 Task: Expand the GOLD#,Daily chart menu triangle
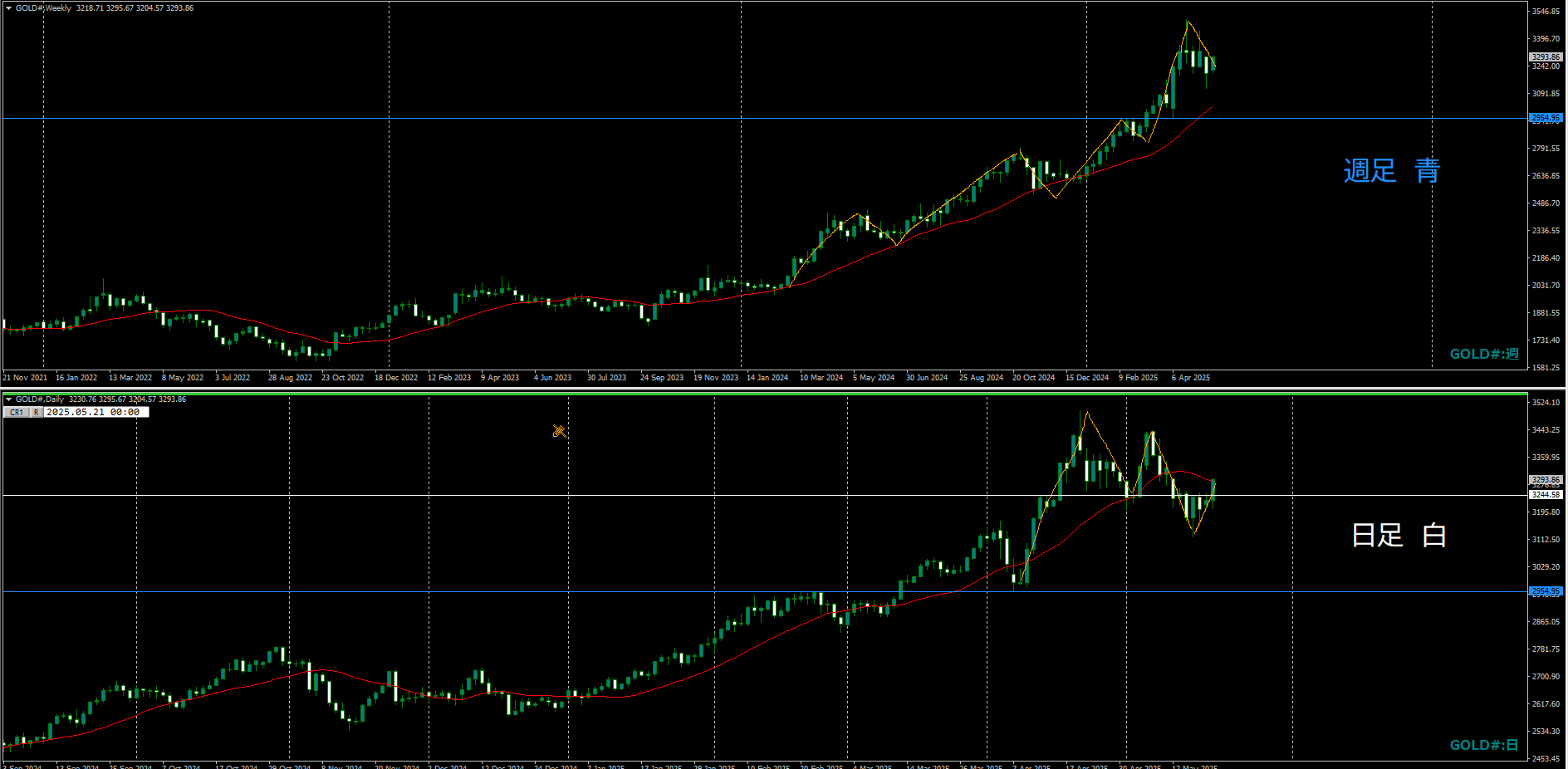(x=8, y=399)
